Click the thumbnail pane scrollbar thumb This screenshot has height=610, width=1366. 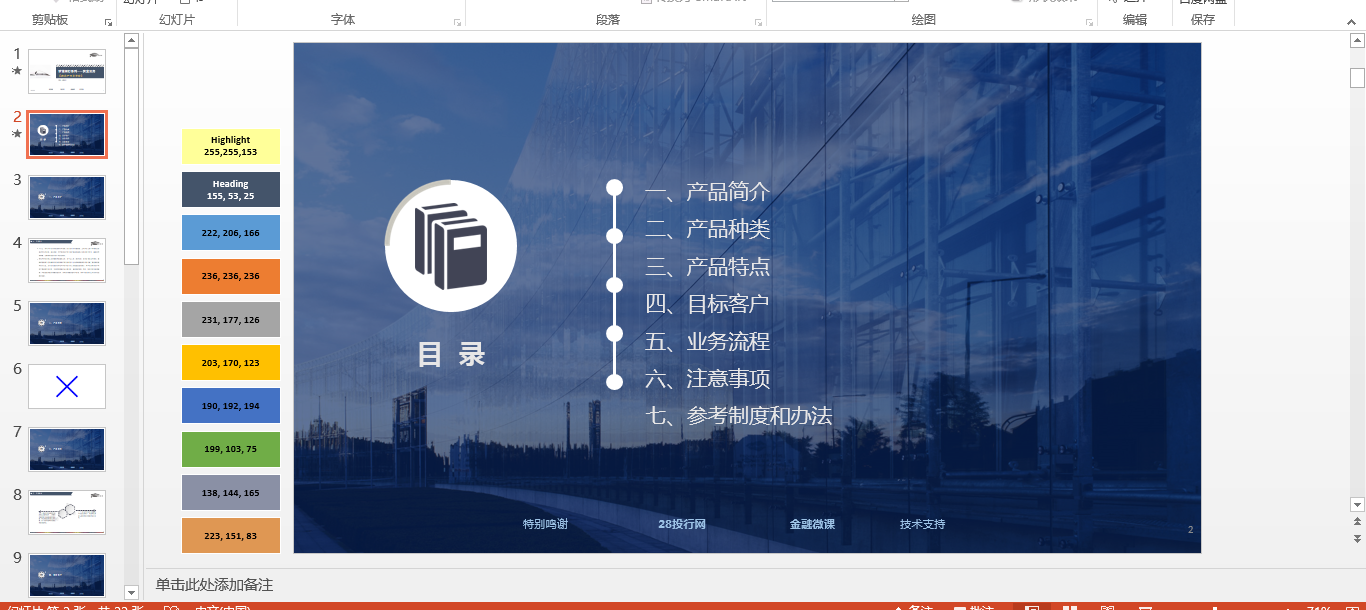(x=131, y=156)
